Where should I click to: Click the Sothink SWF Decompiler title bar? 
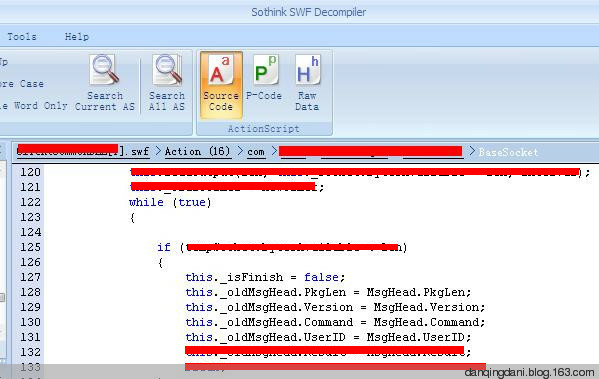coord(308,12)
